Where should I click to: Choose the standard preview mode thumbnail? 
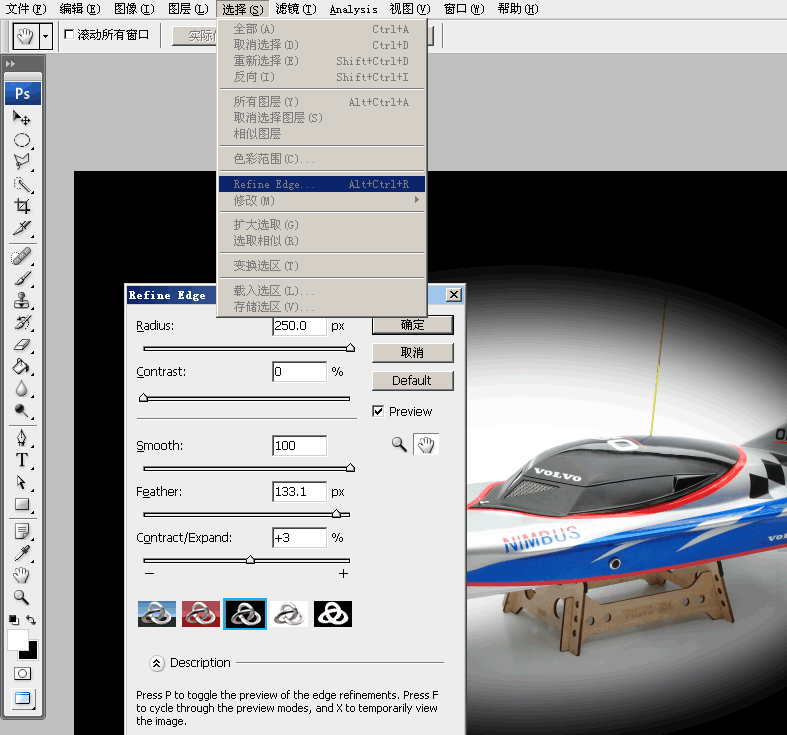(157, 614)
